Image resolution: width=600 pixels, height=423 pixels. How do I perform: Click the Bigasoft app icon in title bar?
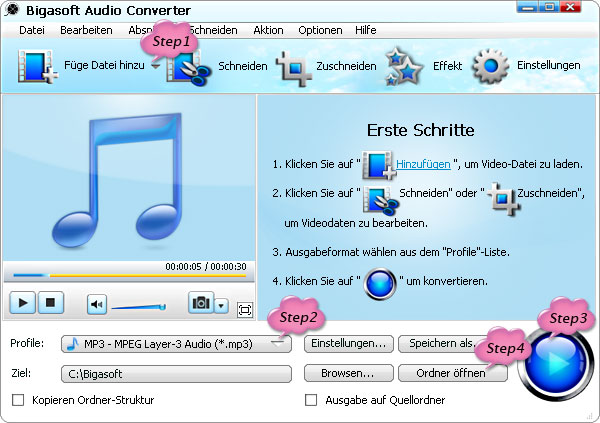point(12,10)
